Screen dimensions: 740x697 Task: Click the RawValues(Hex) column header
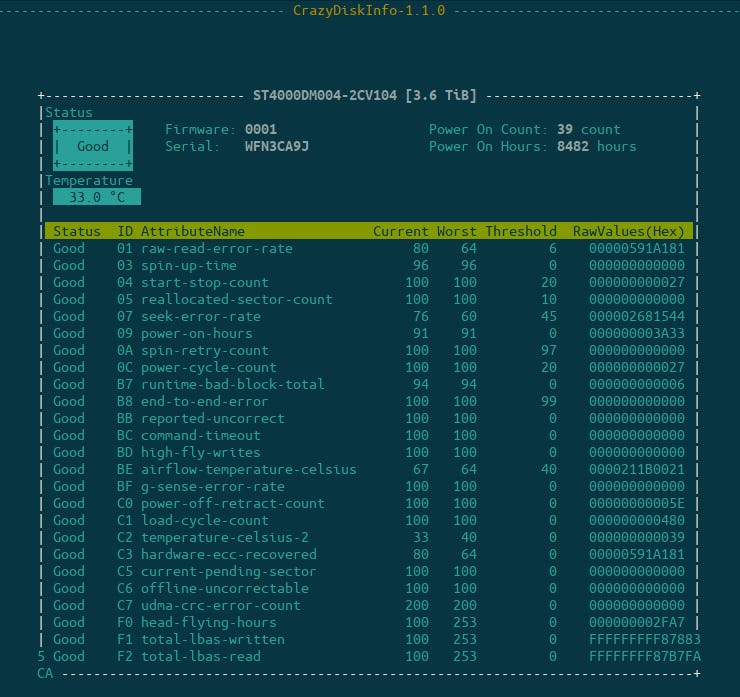tap(628, 231)
